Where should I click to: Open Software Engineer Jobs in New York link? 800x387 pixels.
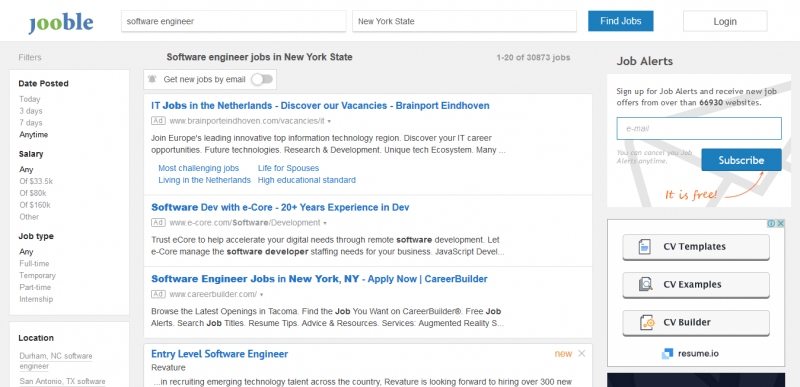pyautogui.click(x=319, y=279)
